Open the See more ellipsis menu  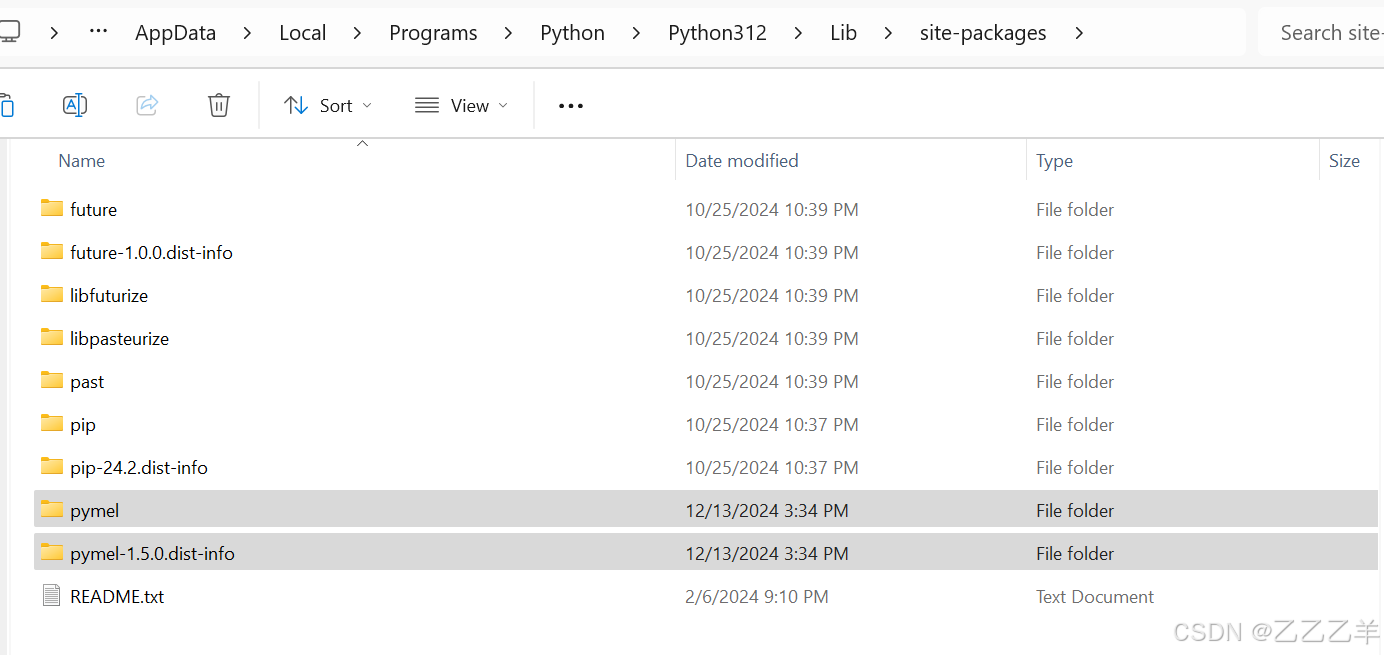571,106
